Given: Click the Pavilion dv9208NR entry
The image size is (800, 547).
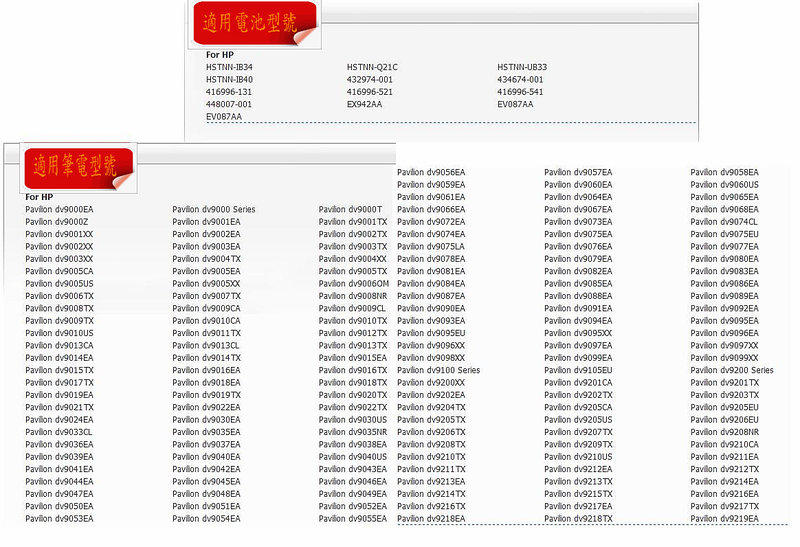Looking at the screenshot, I should pyautogui.click(x=724, y=432).
